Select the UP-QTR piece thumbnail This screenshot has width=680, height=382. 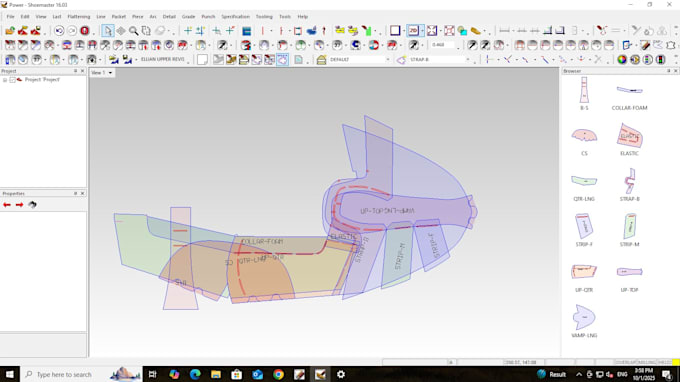584,271
